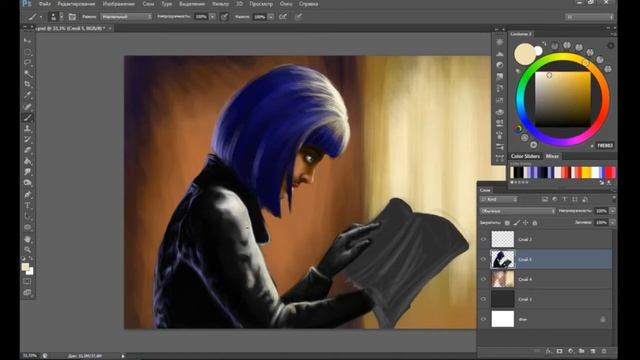Pick a shade in the Coolorus color square
The height and width of the screenshot is (360, 640).
562,99
